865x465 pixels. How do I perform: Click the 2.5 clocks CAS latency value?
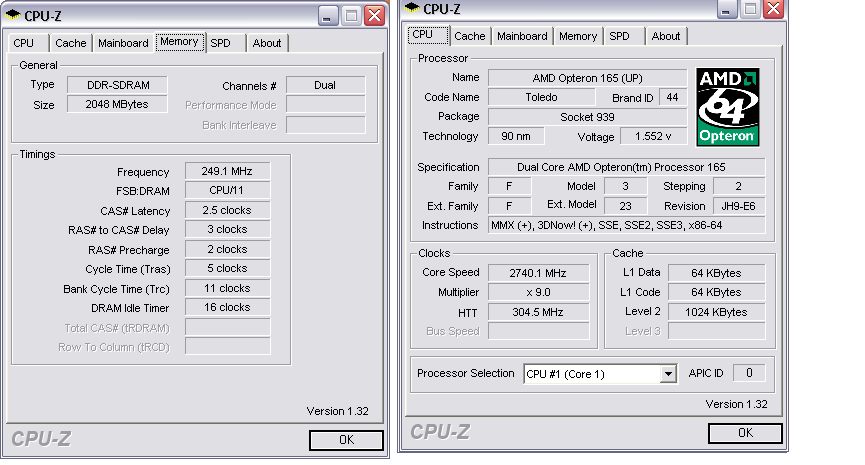(x=227, y=210)
